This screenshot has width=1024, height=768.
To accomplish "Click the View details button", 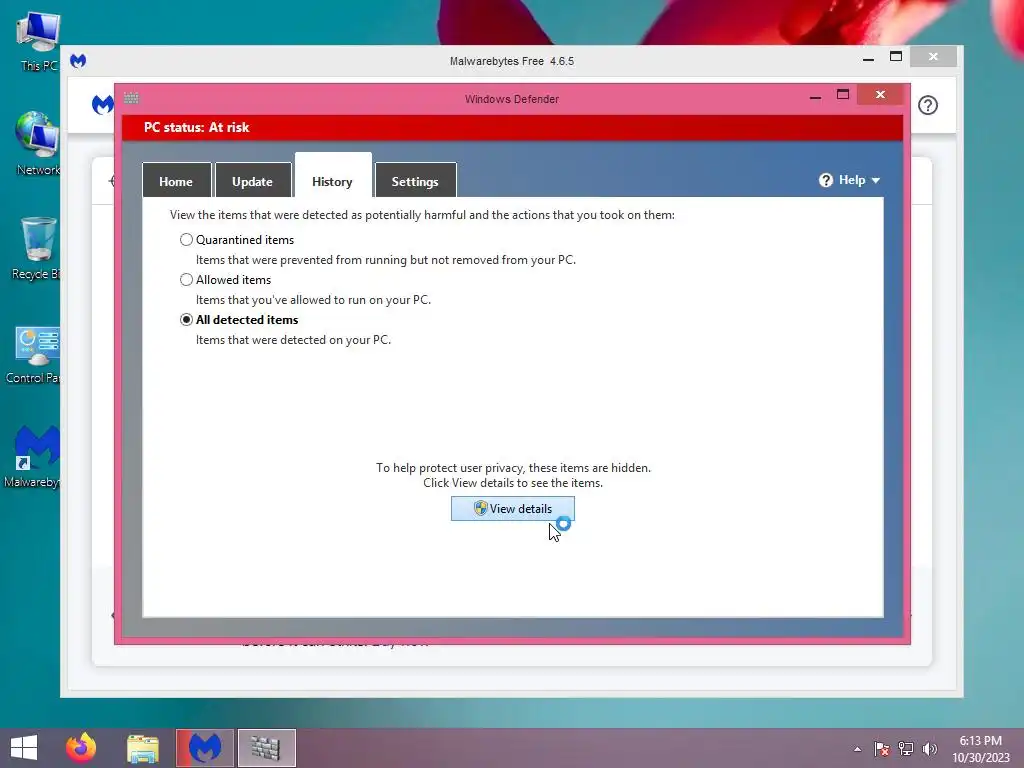I will pyautogui.click(x=513, y=509).
